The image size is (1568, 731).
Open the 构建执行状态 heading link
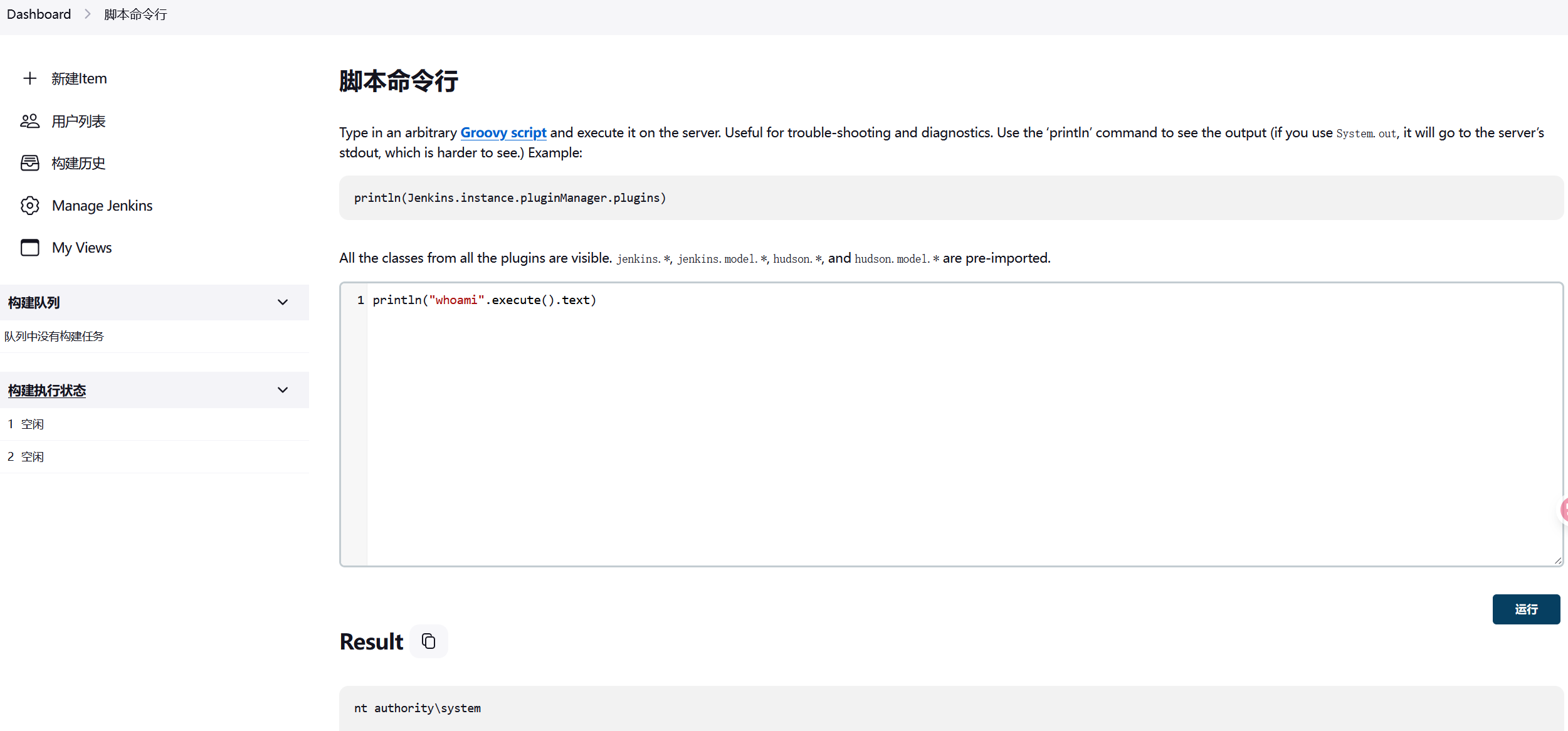pos(47,390)
